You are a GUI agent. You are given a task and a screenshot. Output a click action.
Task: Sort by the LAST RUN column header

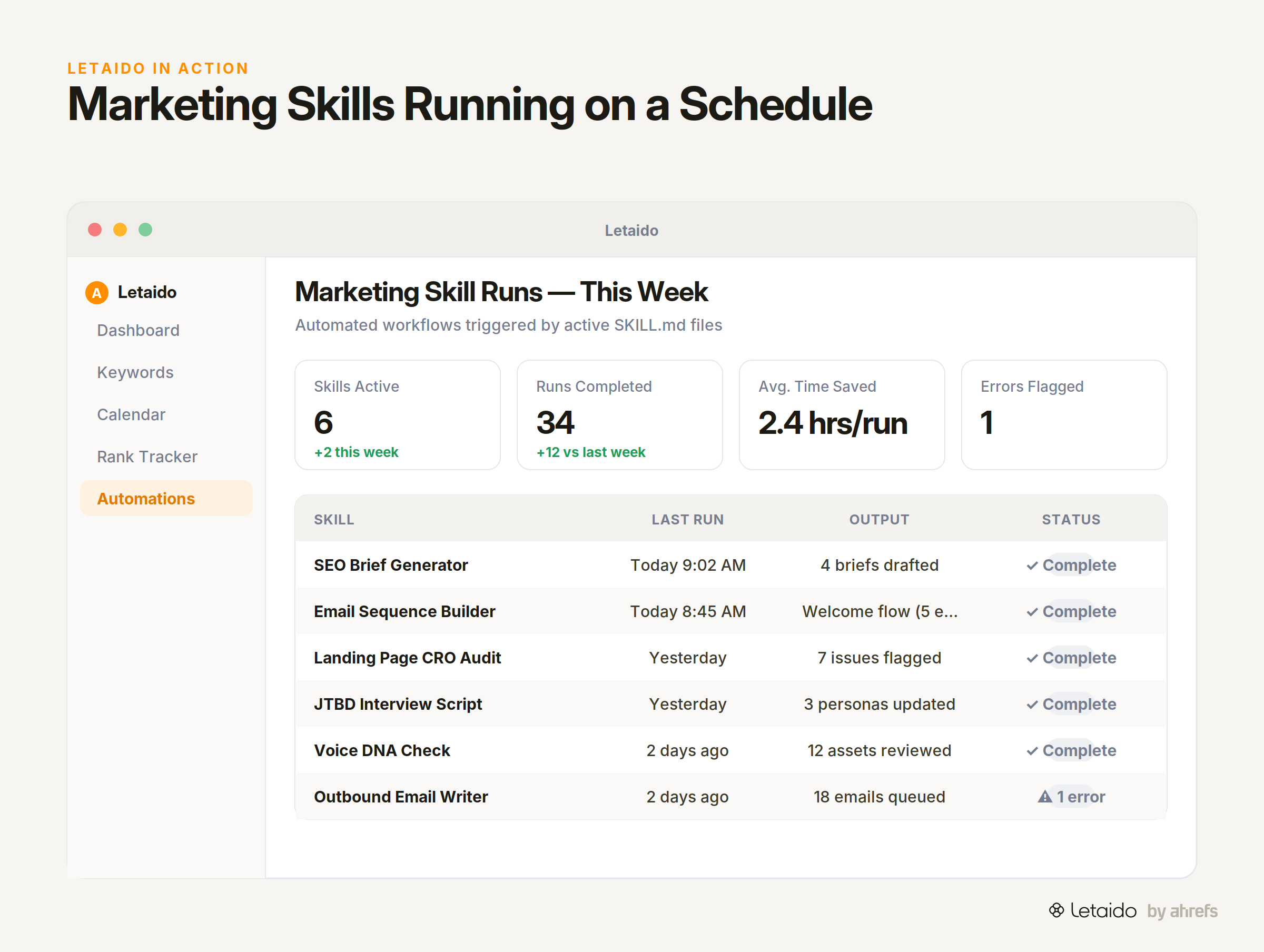[x=688, y=519]
